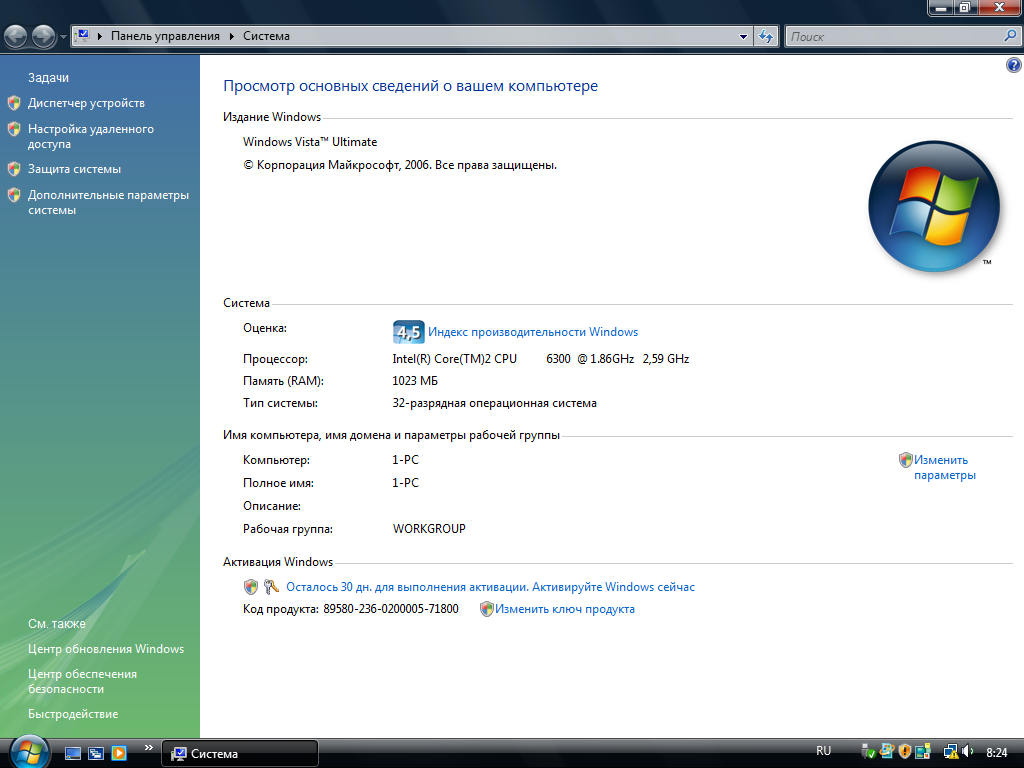Click the 8:24 clock

[997, 753]
